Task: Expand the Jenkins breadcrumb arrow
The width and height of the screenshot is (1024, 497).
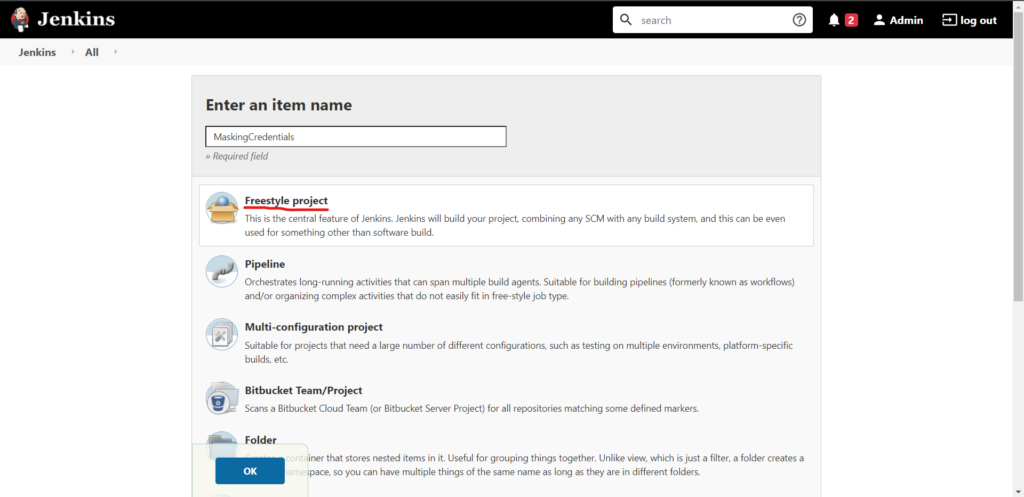Action: tap(72, 52)
